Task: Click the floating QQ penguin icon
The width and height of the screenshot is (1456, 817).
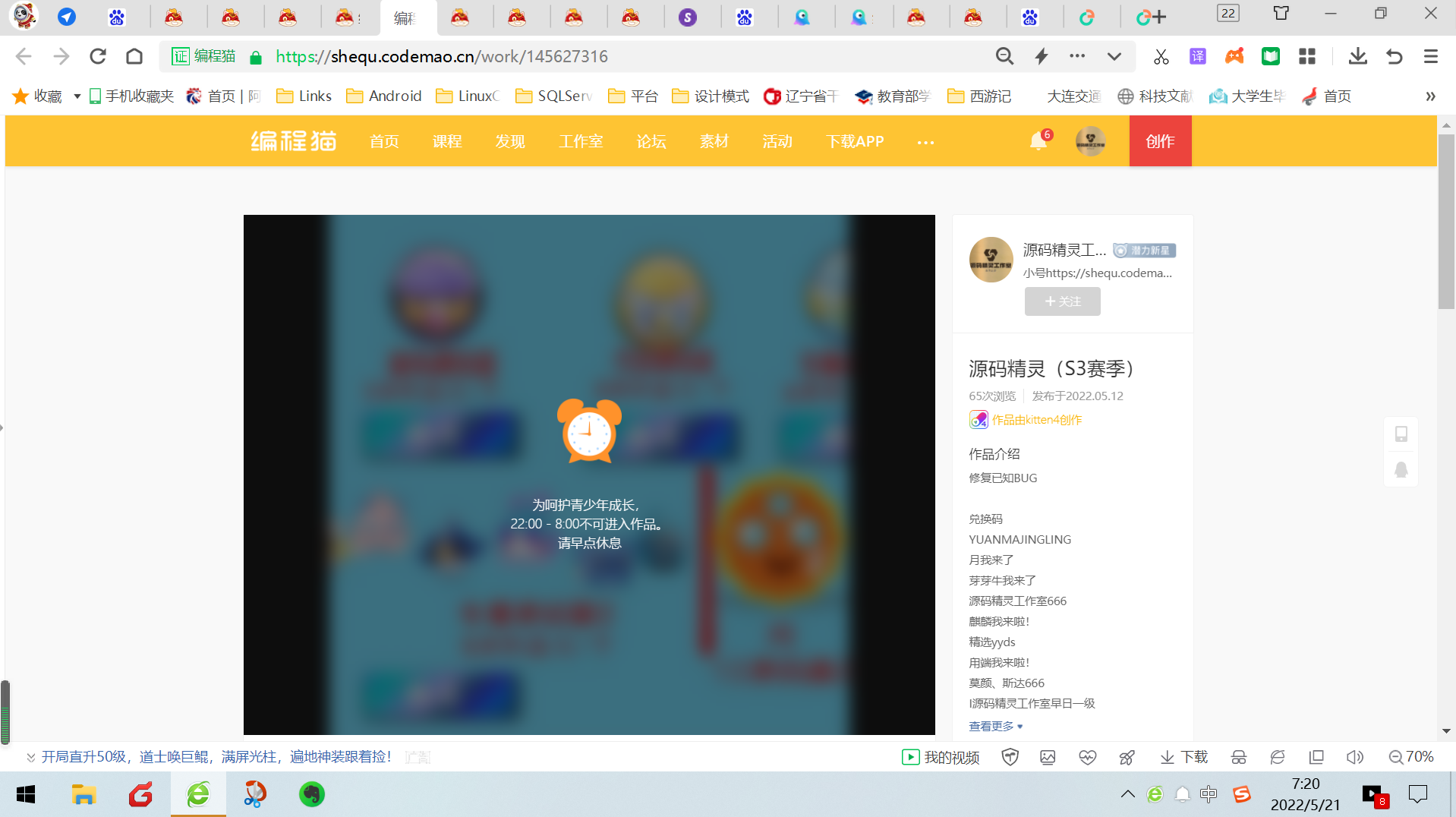Action: tap(1401, 469)
